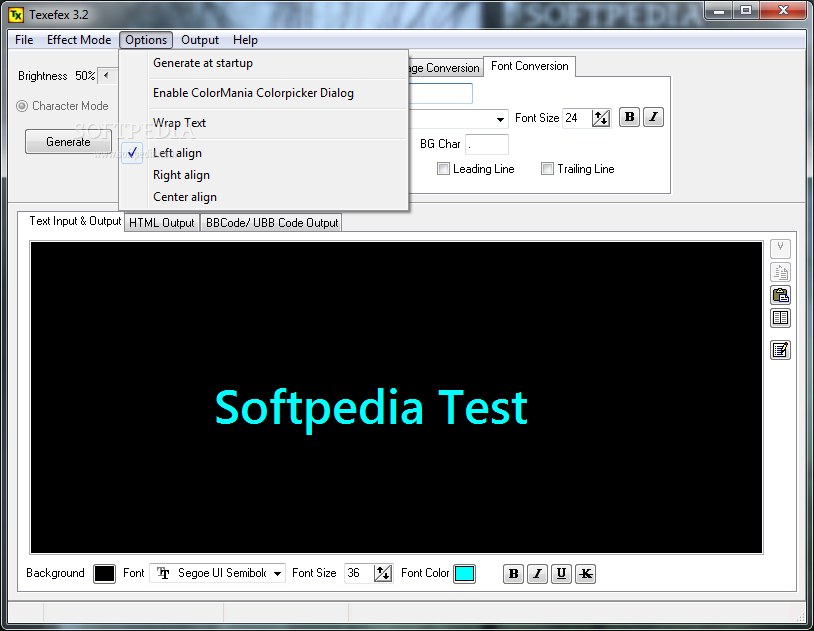
Task: Toggle Underline in bottom text toolbar
Action: pyautogui.click(x=561, y=574)
